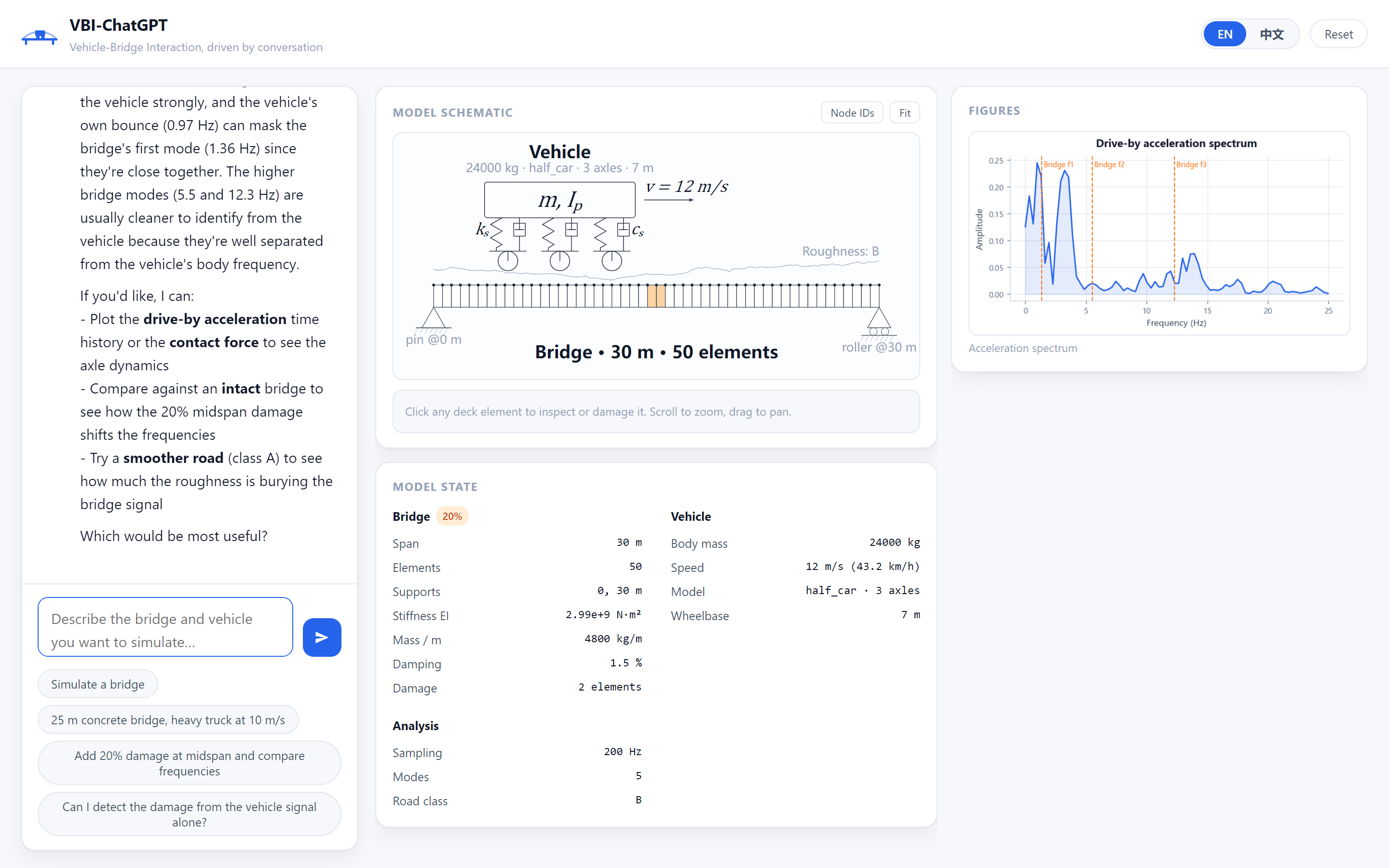Click 'Which would be most useful?' chat text

[x=174, y=536]
